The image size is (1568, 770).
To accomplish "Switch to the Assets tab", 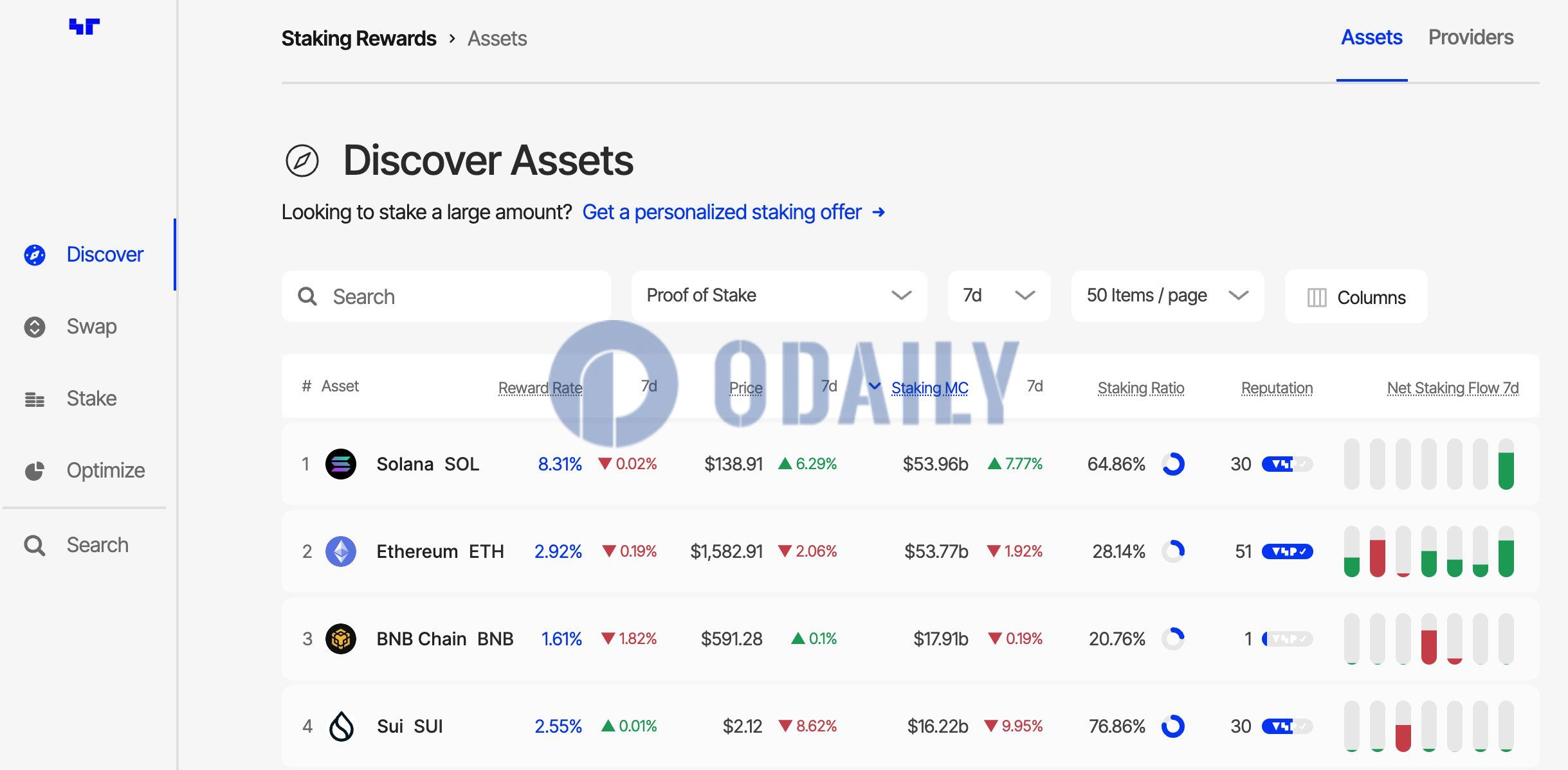I will coord(1371,38).
